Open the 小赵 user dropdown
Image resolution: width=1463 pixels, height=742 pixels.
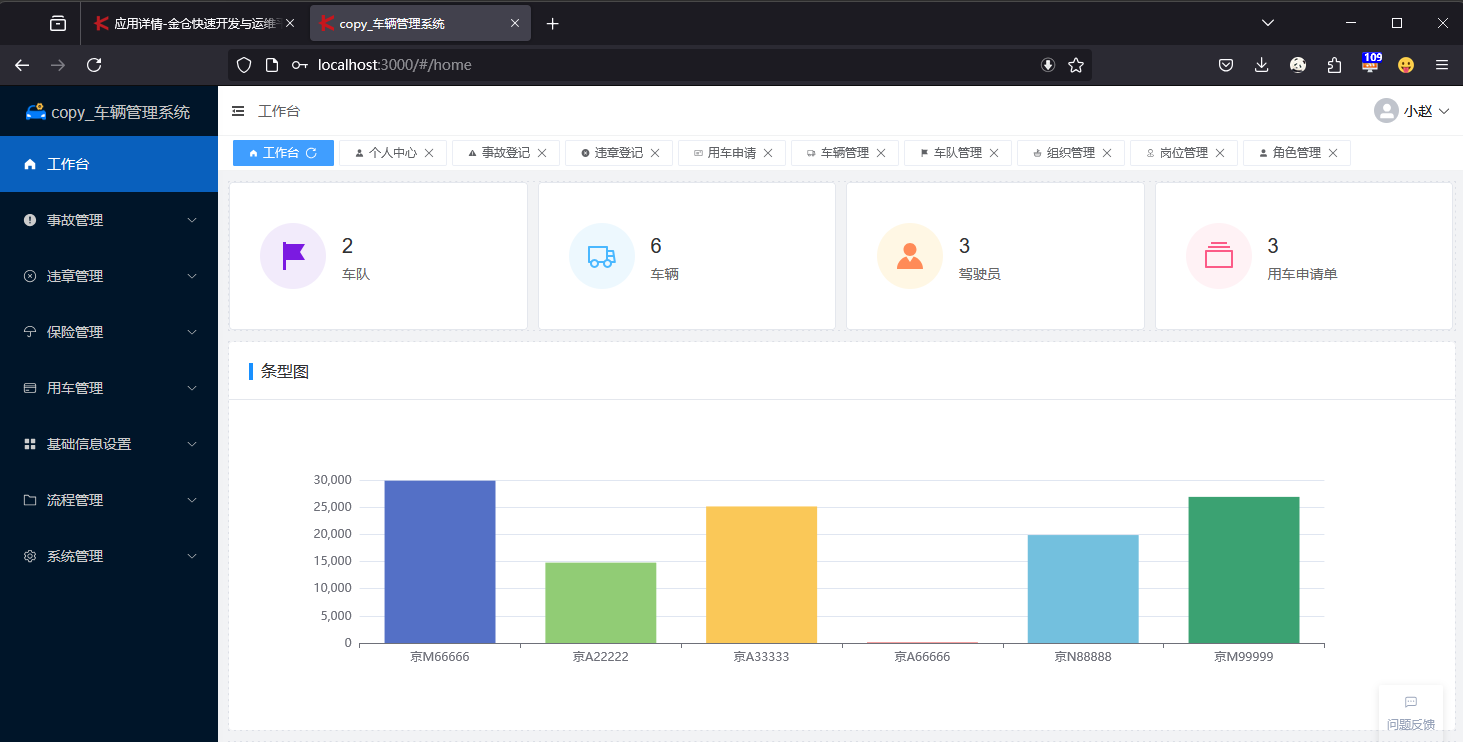click(1412, 111)
